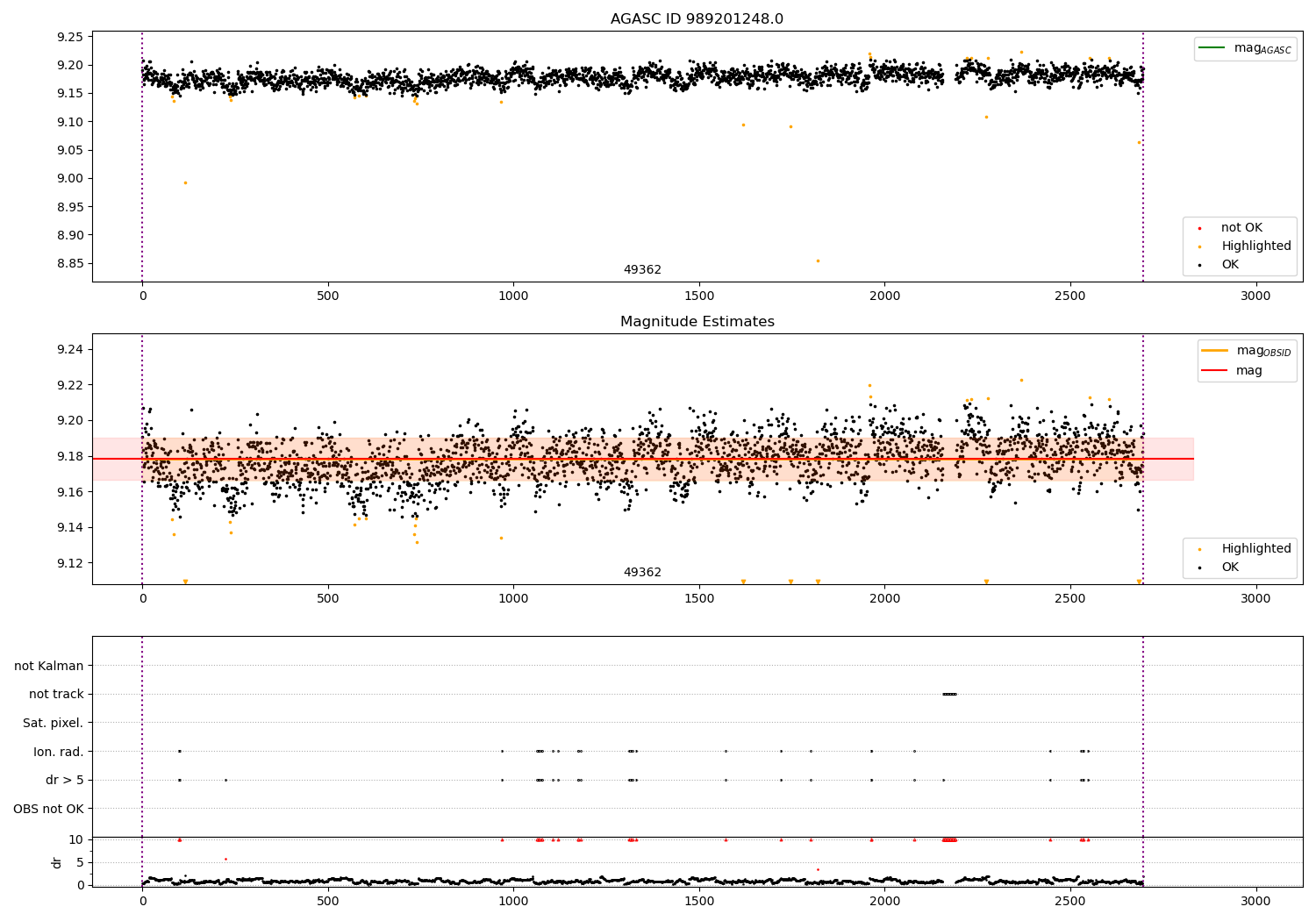Screen dimensions: 1316x921
Task: Click the orange mag OBSID legend line
Action: pos(1215,351)
